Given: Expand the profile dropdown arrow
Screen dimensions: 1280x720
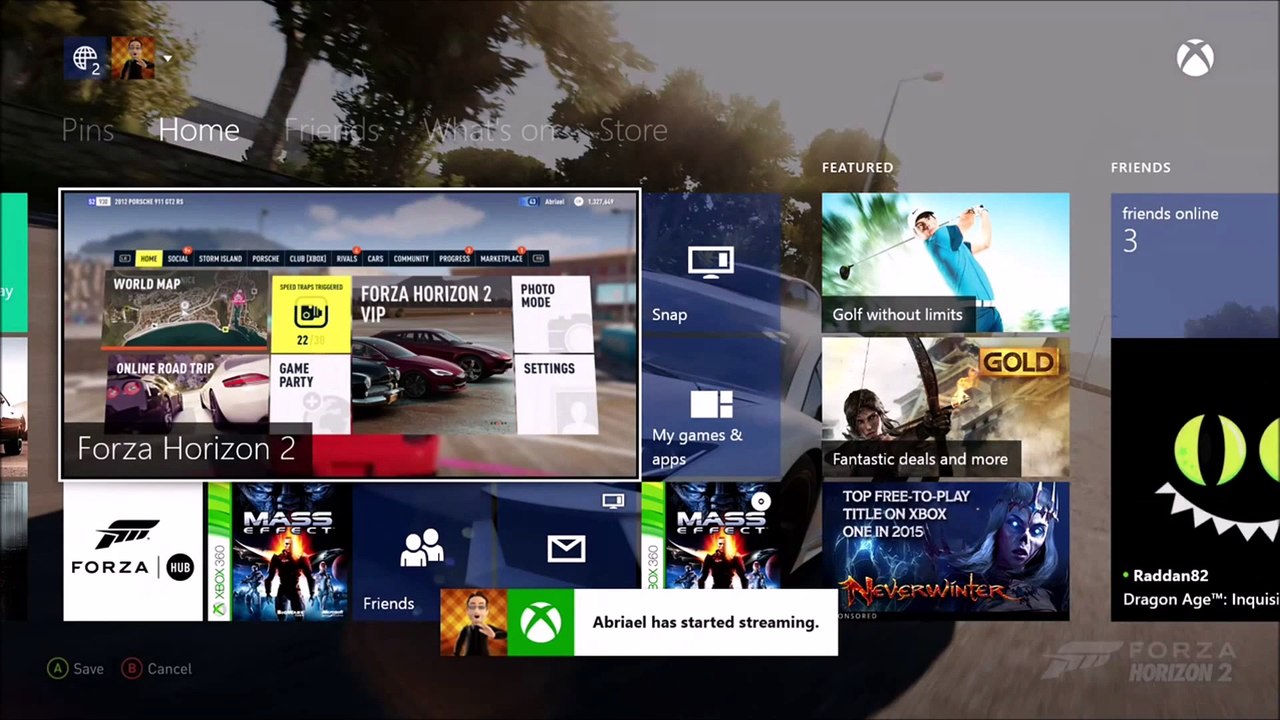Looking at the screenshot, I should 167,58.
